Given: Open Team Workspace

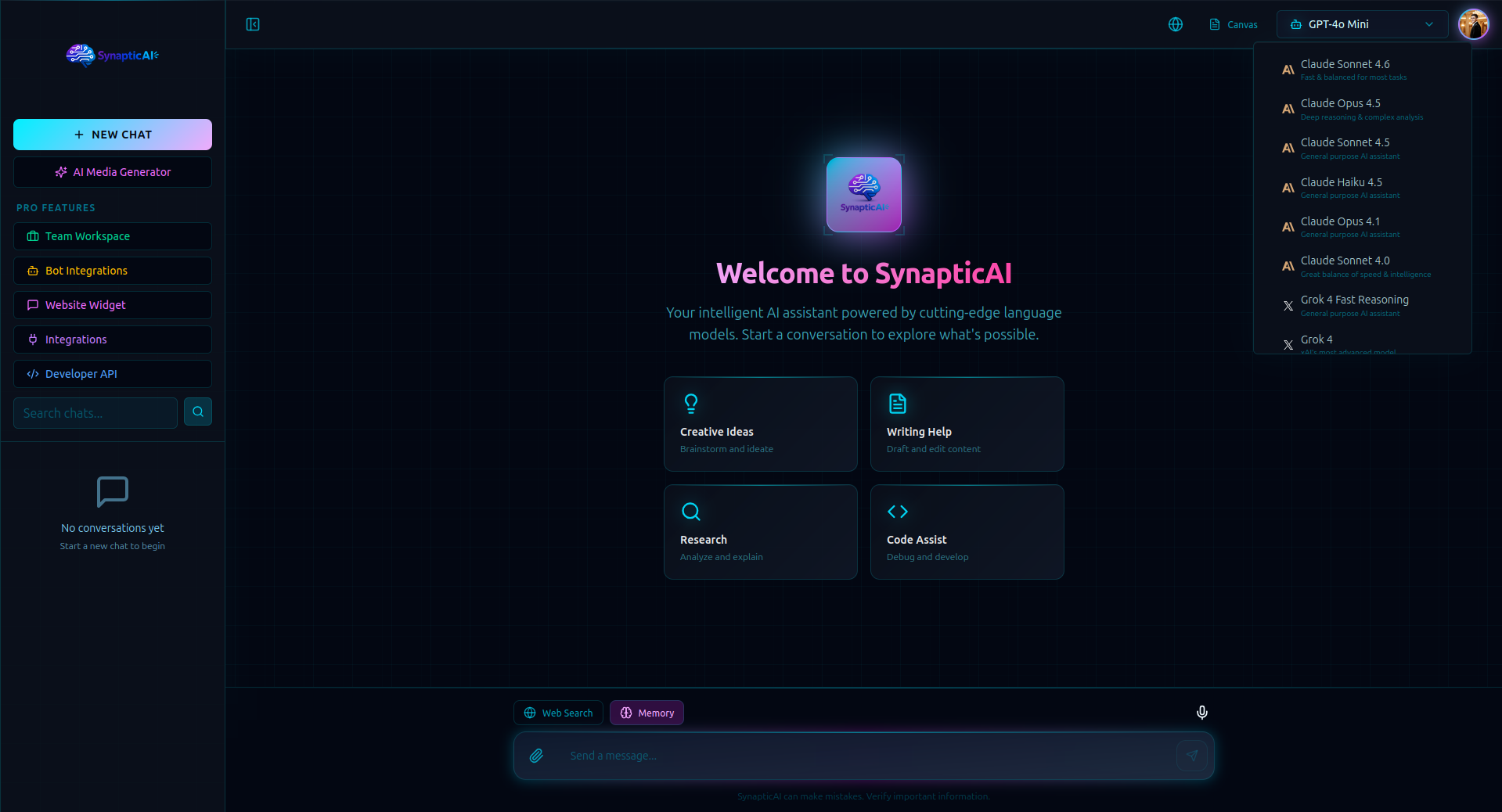Looking at the screenshot, I should pos(112,236).
